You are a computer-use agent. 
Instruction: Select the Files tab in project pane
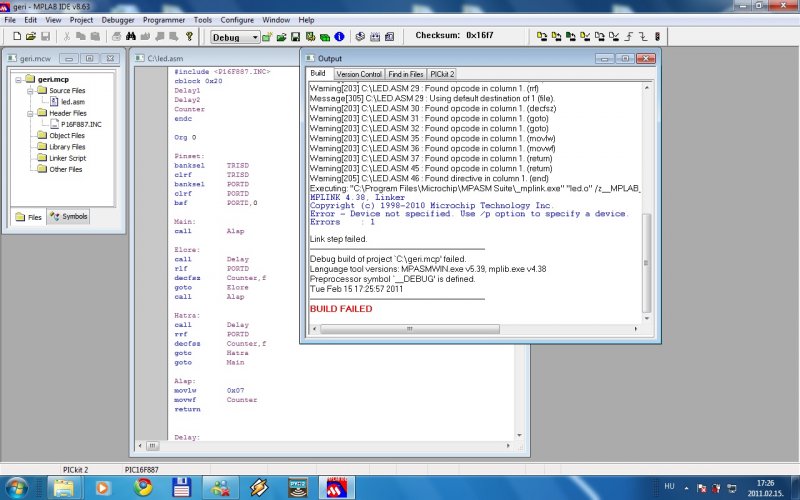coord(29,217)
